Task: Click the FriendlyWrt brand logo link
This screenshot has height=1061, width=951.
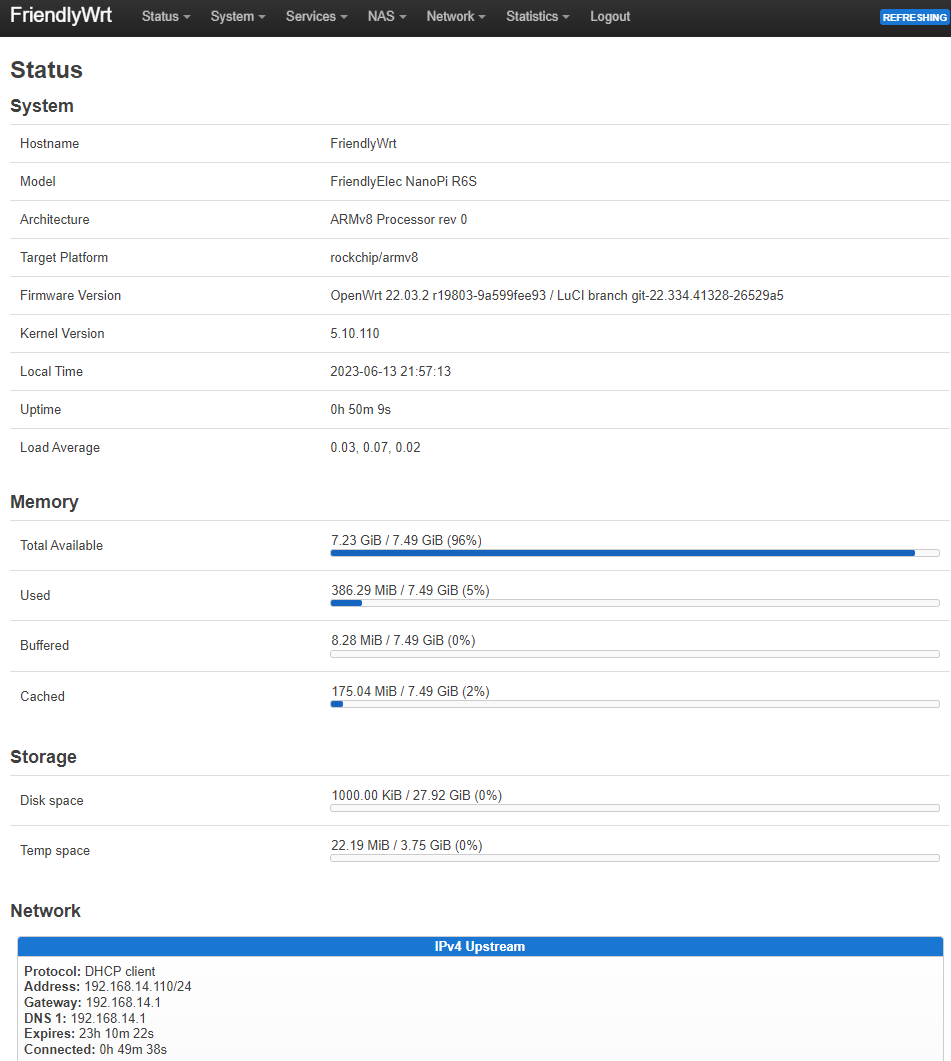Action: coord(61,16)
